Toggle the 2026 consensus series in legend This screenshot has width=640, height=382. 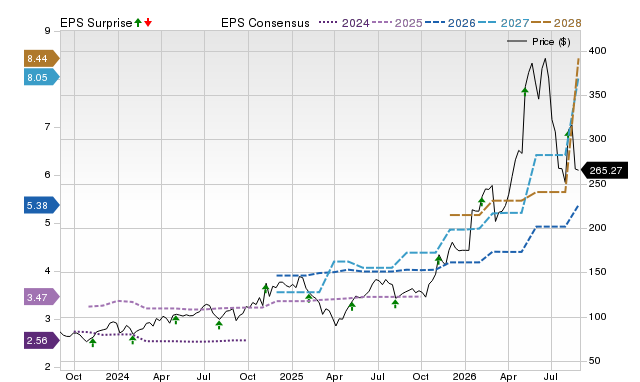tap(450, 23)
